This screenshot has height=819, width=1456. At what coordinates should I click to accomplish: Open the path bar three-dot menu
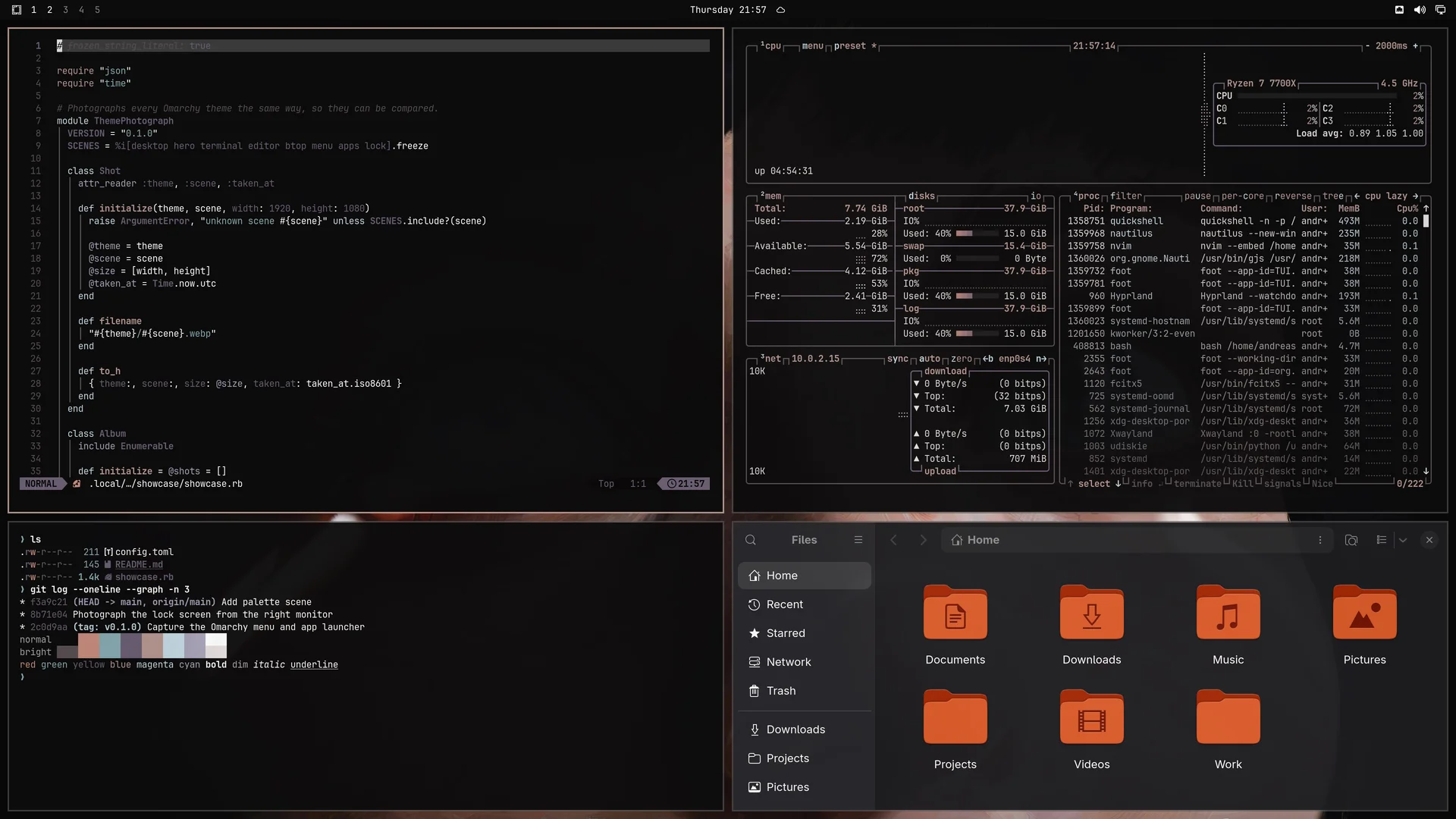tap(1320, 540)
